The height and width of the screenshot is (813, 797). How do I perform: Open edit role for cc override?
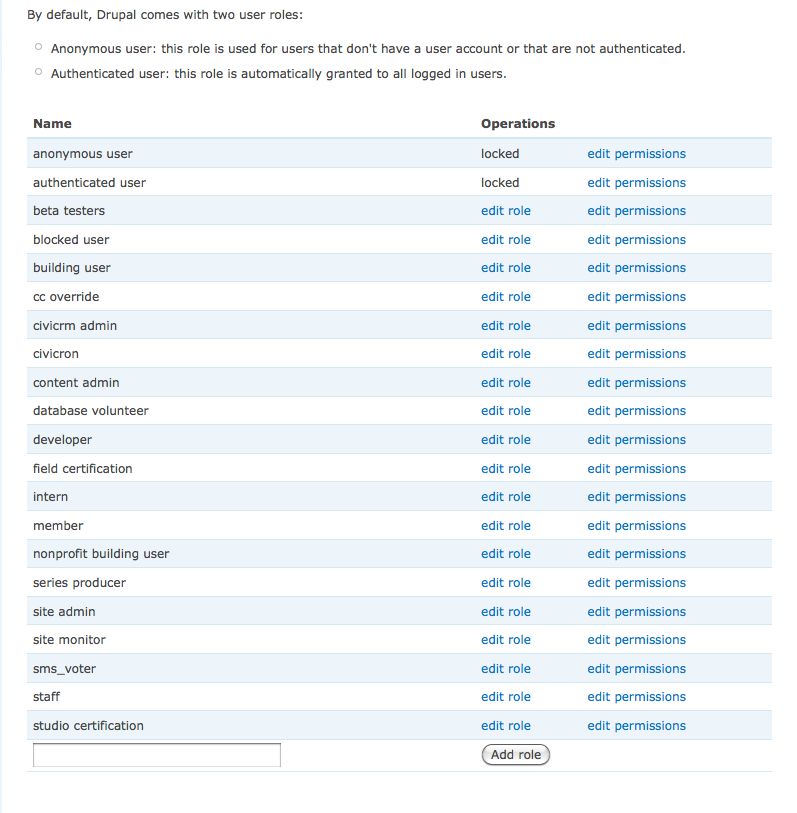505,297
